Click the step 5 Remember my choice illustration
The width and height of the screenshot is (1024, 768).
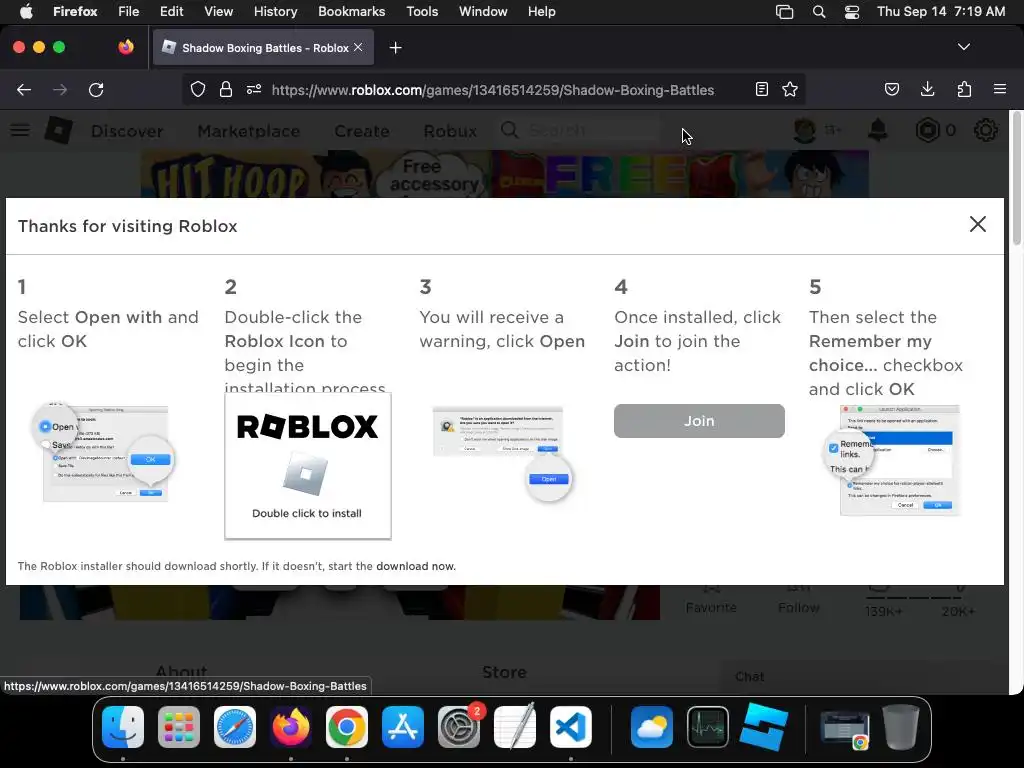click(x=892, y=460)
